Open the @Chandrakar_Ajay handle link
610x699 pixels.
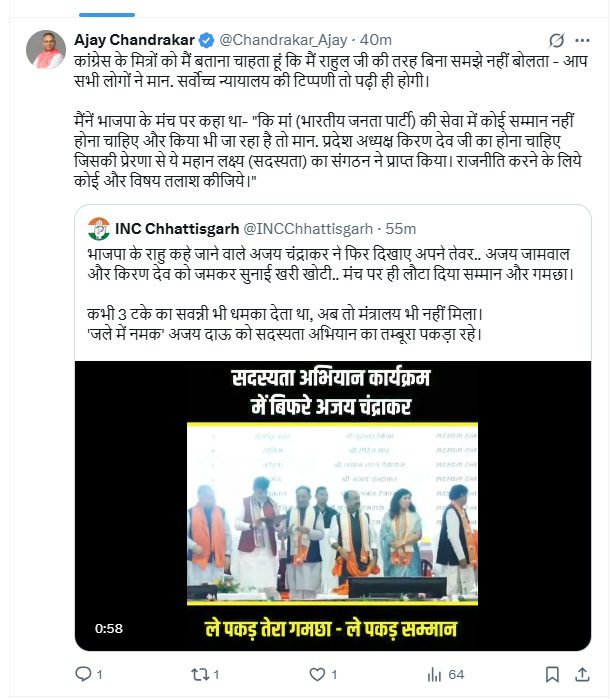click(x=283, y=40)
